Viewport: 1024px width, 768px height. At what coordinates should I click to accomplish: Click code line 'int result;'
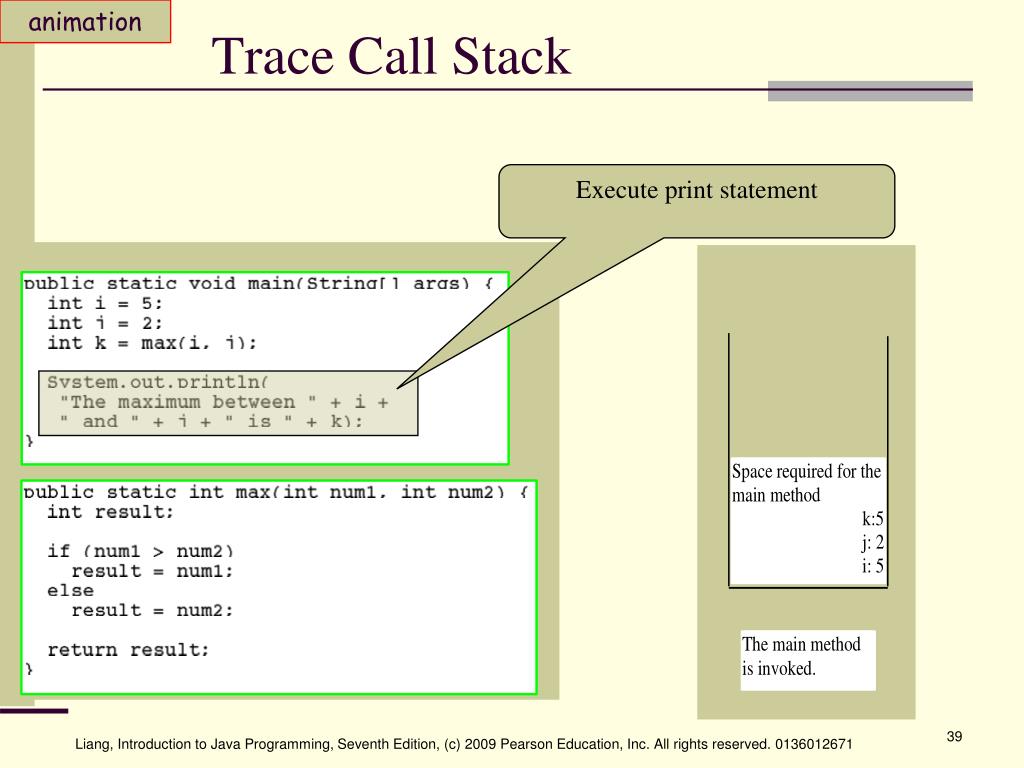(110, 512)
